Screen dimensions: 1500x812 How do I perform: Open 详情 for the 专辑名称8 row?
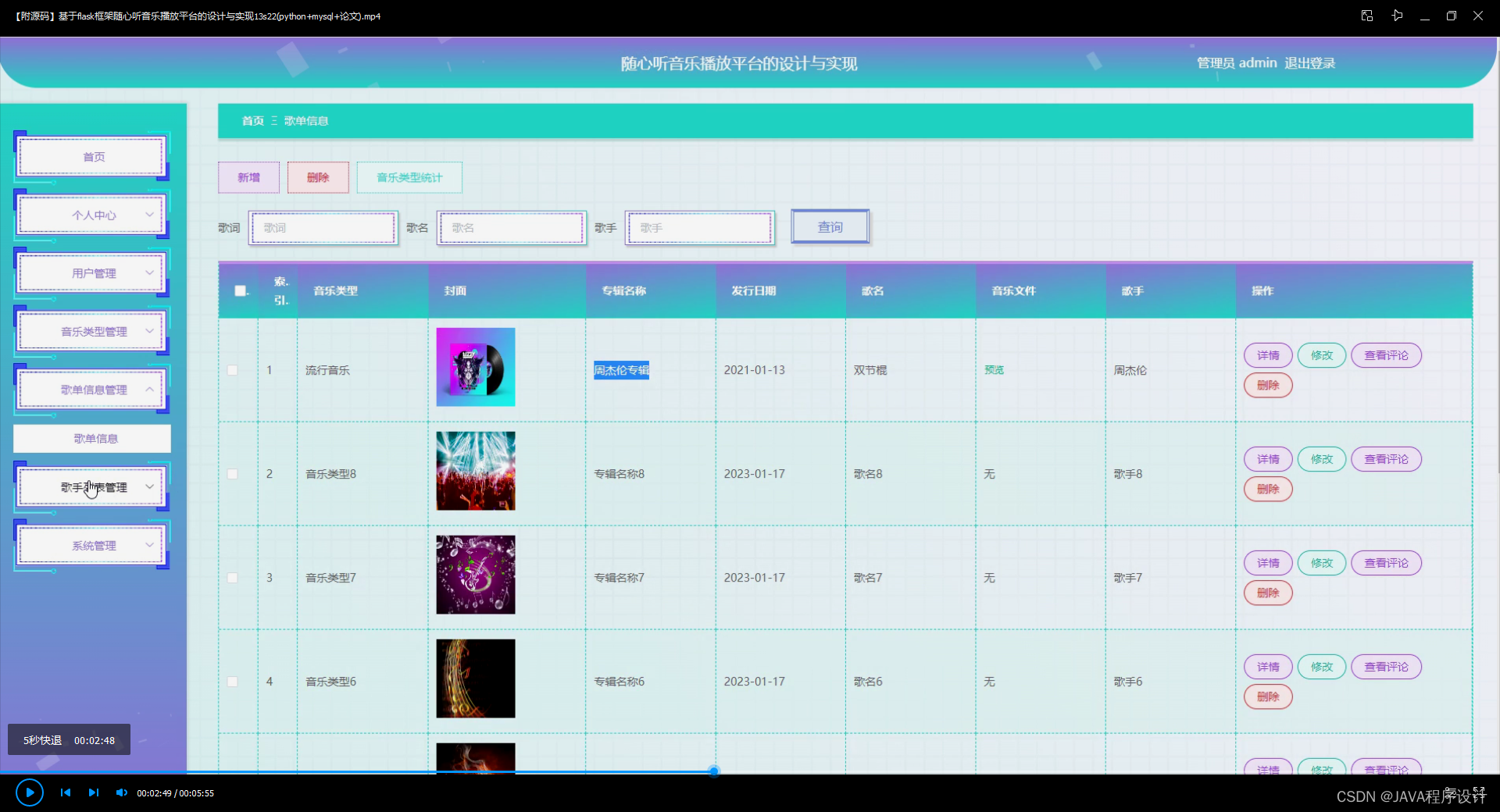(x=1268, y=459)
